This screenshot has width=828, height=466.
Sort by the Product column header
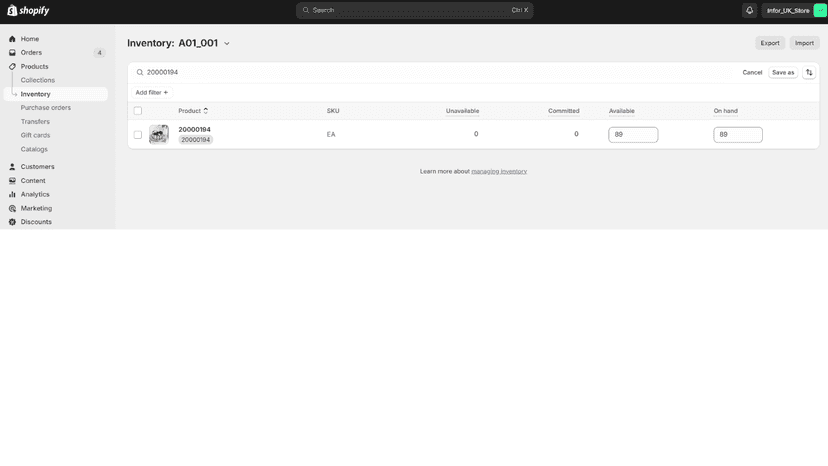tap(193, 111)
